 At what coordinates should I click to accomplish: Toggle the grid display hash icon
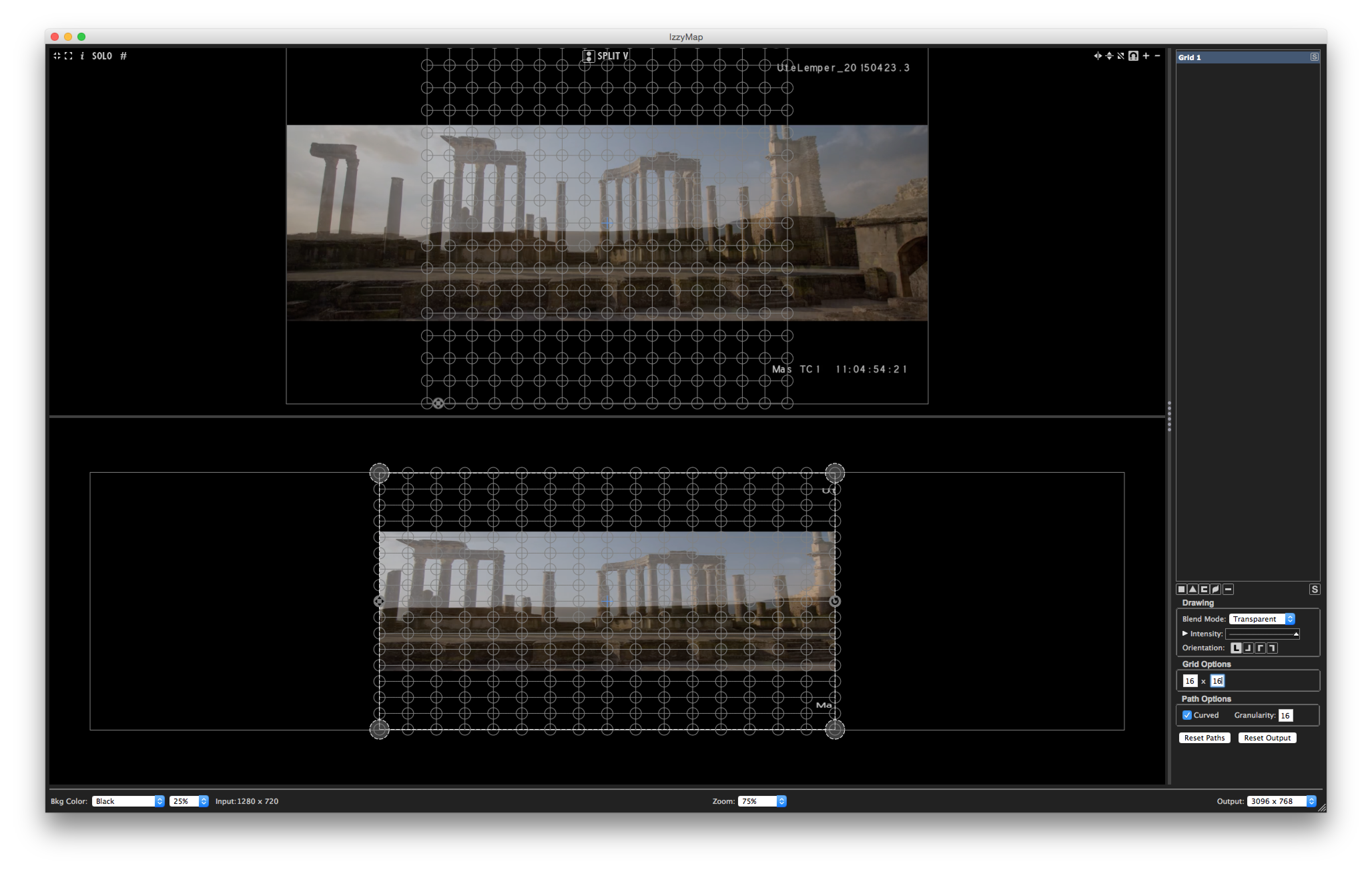pos(124,56)
